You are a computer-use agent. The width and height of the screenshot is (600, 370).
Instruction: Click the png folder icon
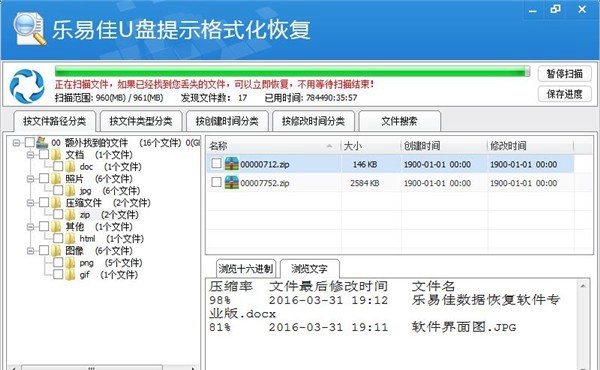coord(70,263)
